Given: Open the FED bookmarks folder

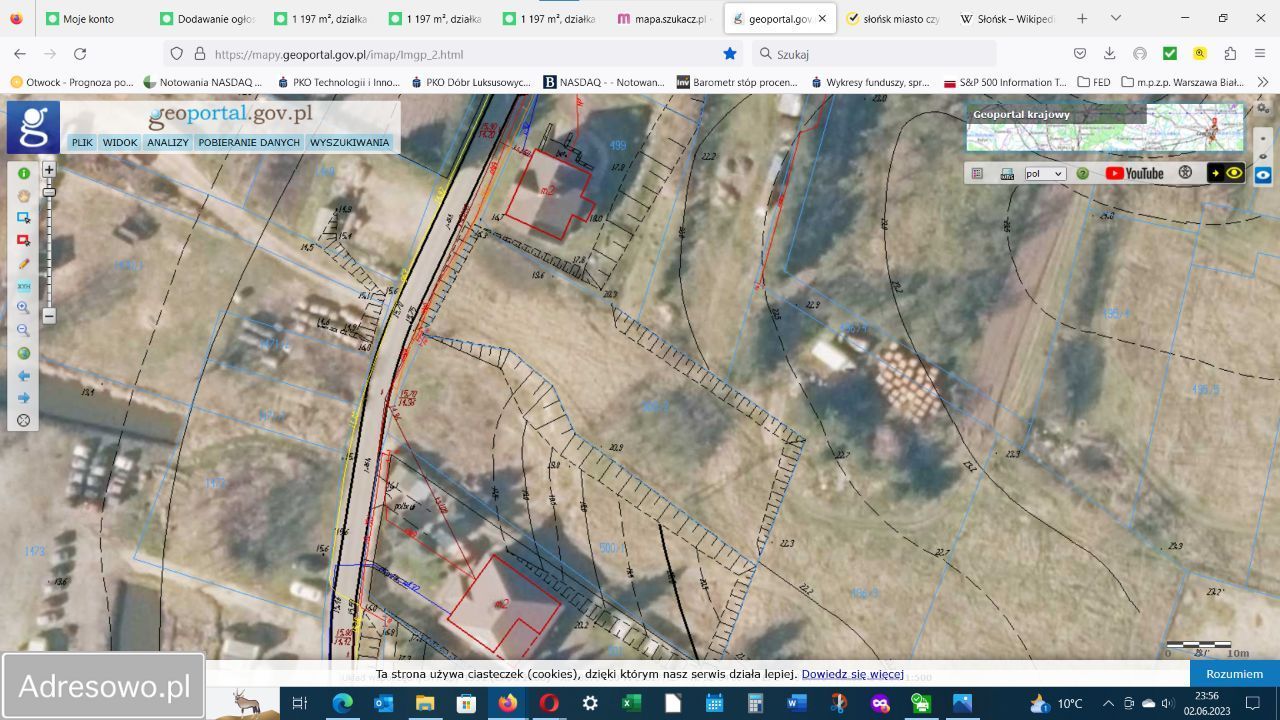Looking at the screenshot, I should pos(1095,82).
